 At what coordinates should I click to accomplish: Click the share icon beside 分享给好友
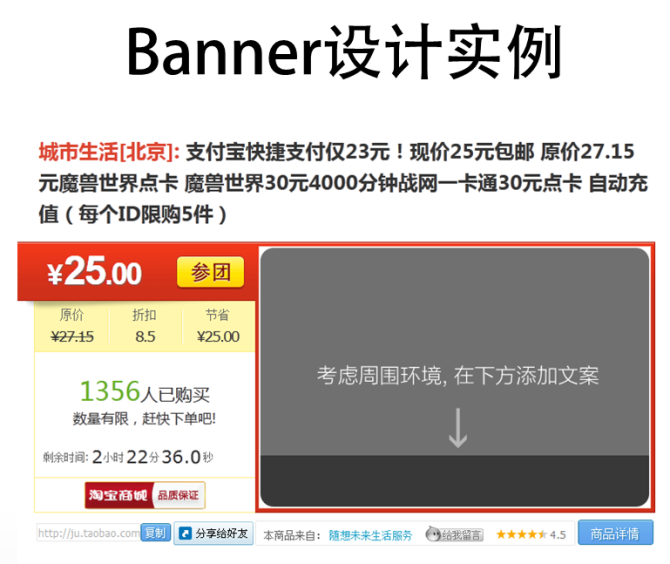pyautogui.click(x=185, y=534)
